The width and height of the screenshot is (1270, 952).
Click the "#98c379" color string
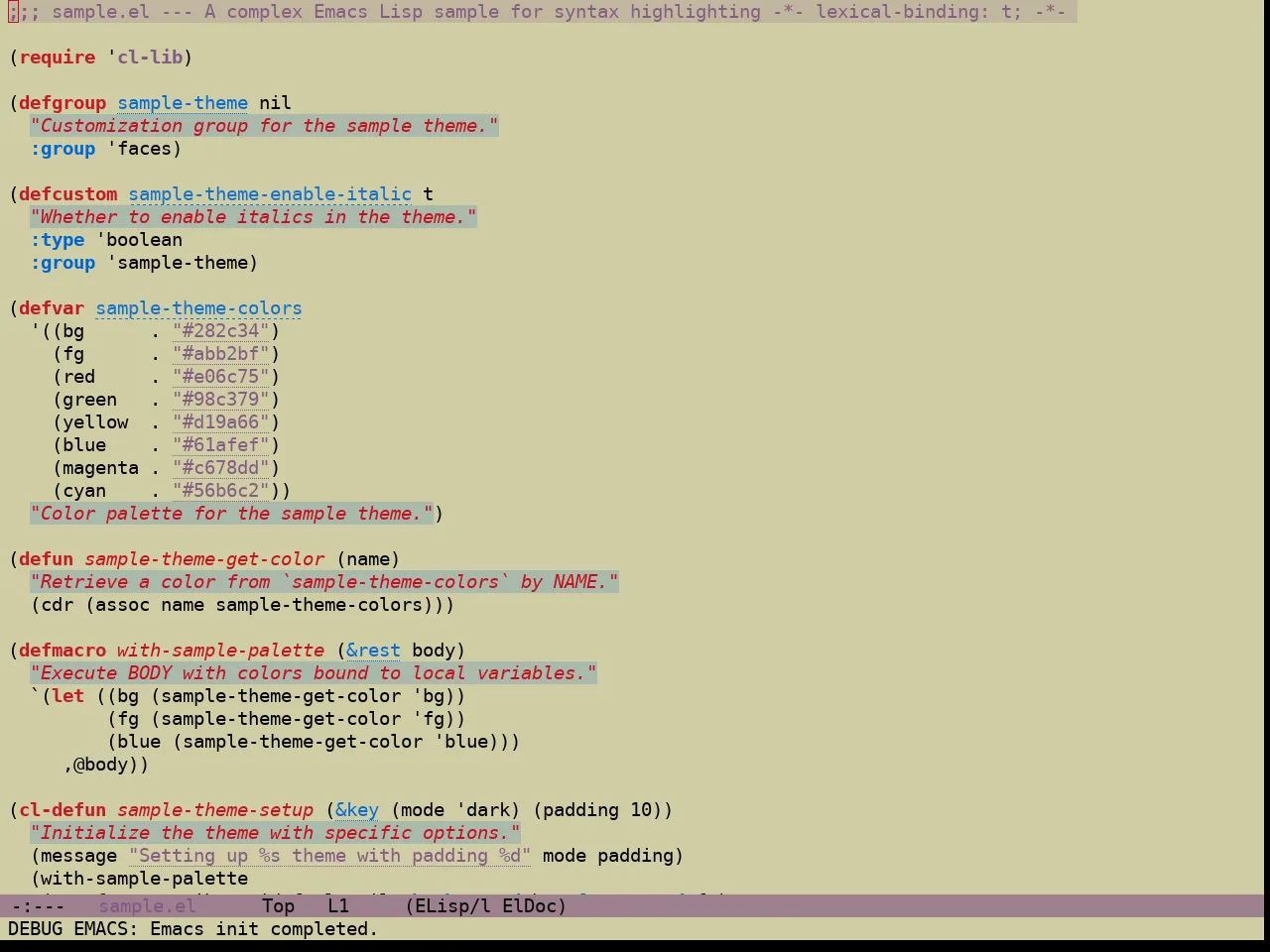click(x=221, y=400)
